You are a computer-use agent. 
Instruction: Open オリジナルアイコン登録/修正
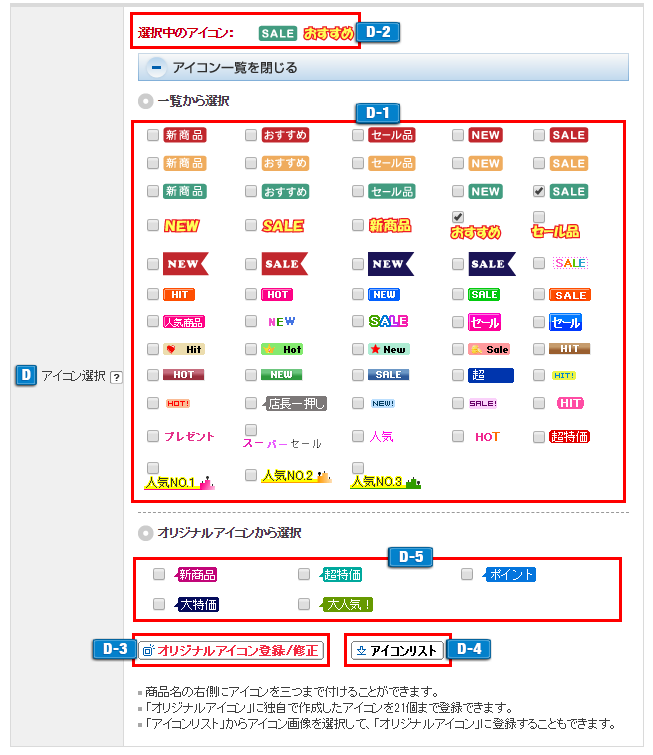point(231,651)
